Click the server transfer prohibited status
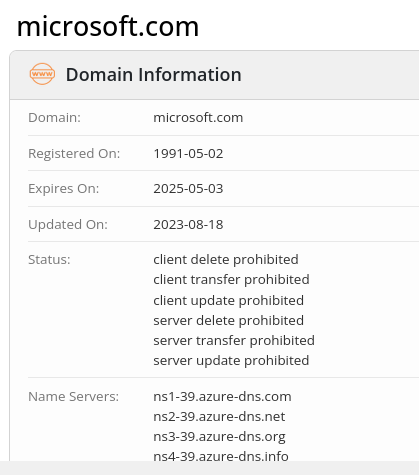Screen dimensions: 419x475 (234, 340)
